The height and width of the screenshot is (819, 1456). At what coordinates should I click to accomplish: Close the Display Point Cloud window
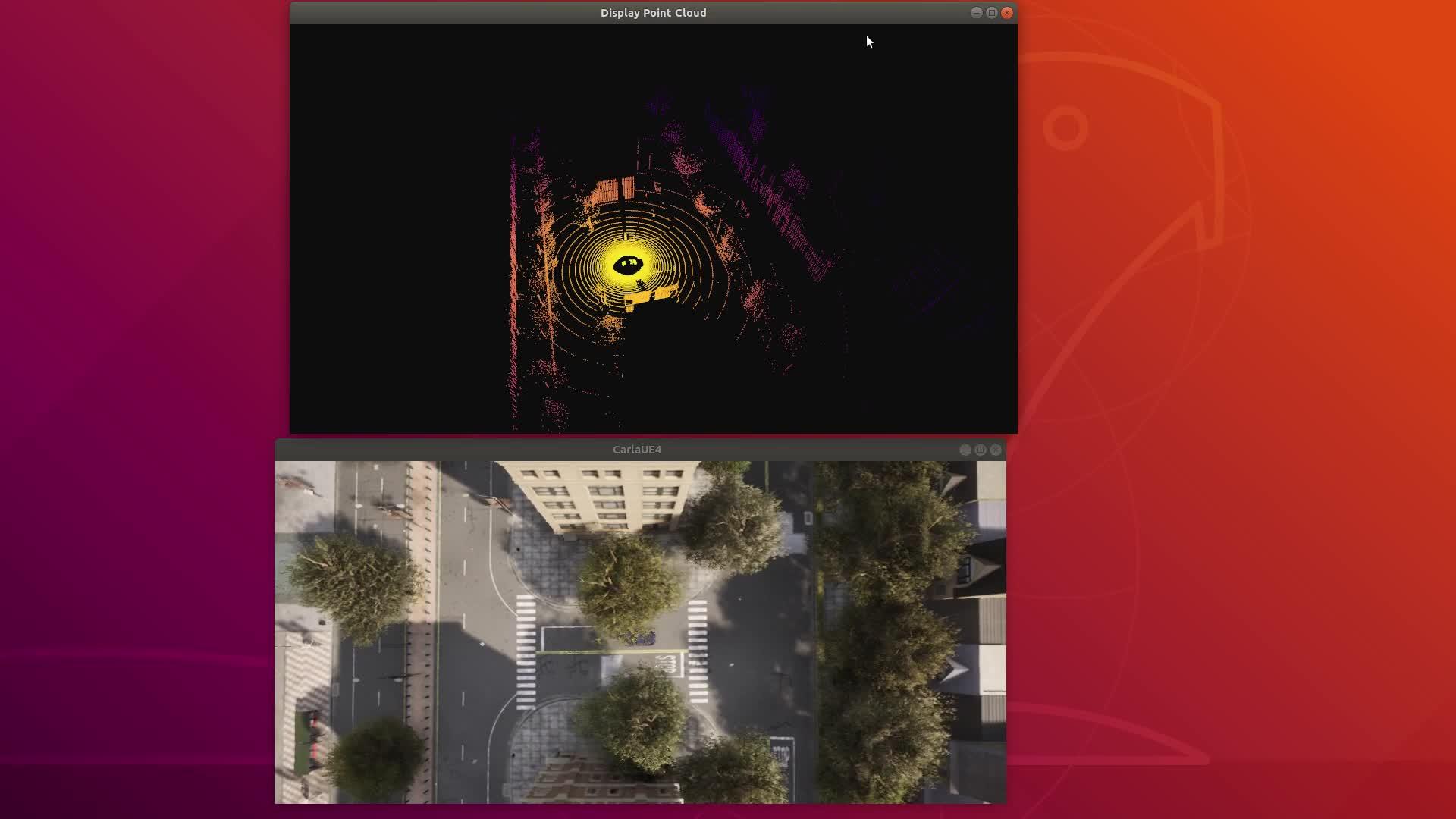(1007, 13)
